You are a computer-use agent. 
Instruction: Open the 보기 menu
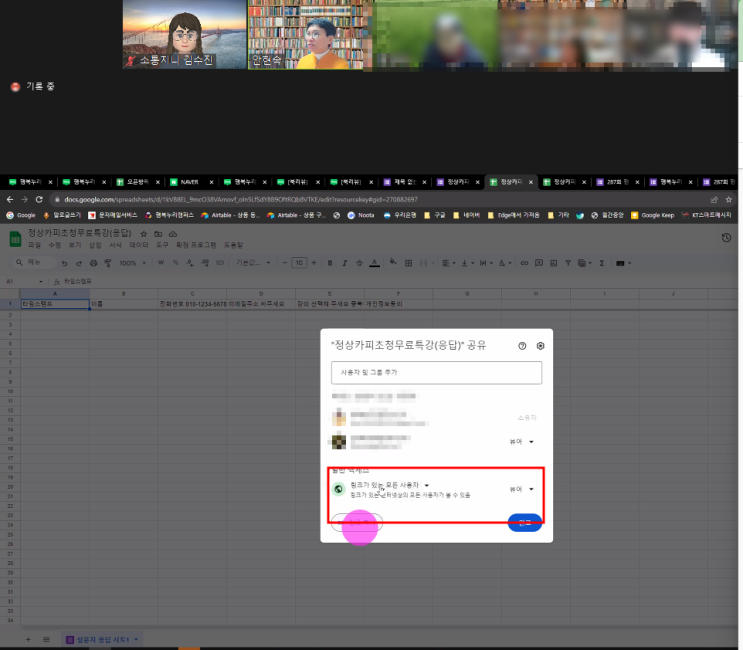point(75,245)
